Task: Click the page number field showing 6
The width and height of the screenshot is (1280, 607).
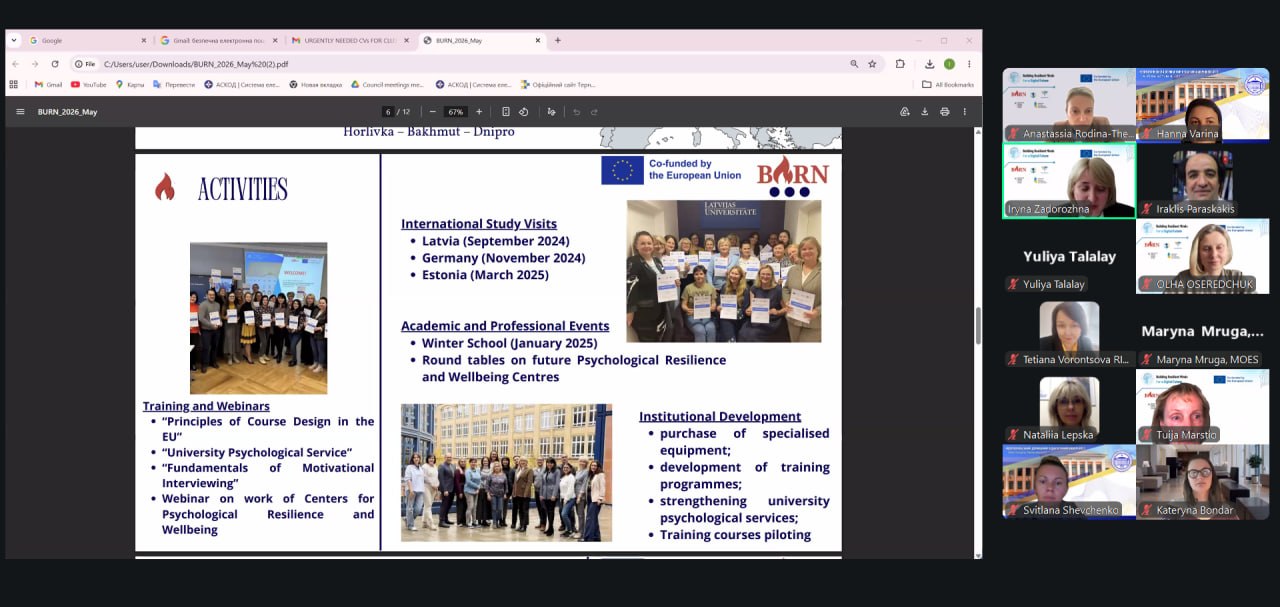Action: point(388,112)
